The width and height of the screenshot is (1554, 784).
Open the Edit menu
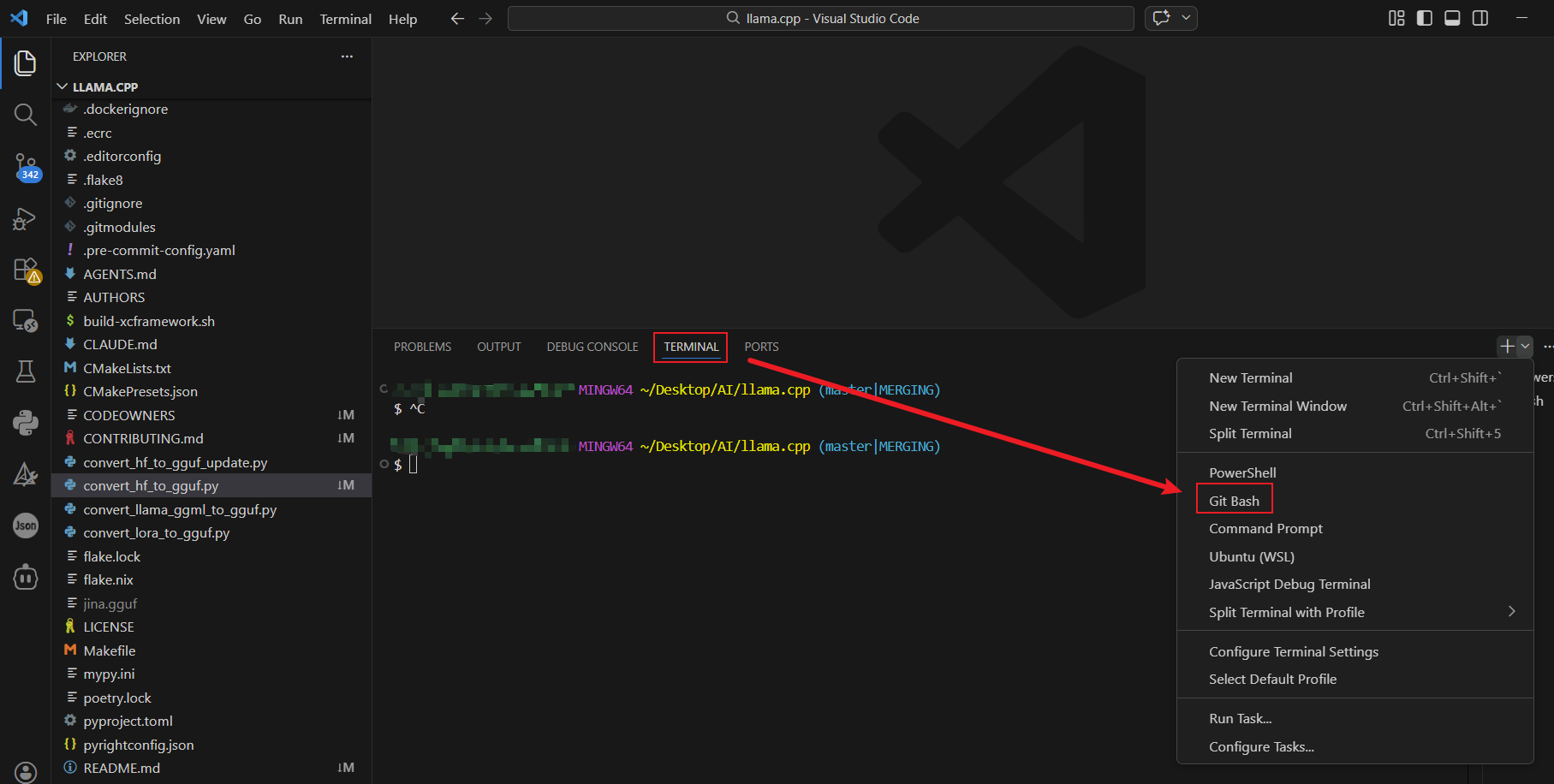pos(95,19)
